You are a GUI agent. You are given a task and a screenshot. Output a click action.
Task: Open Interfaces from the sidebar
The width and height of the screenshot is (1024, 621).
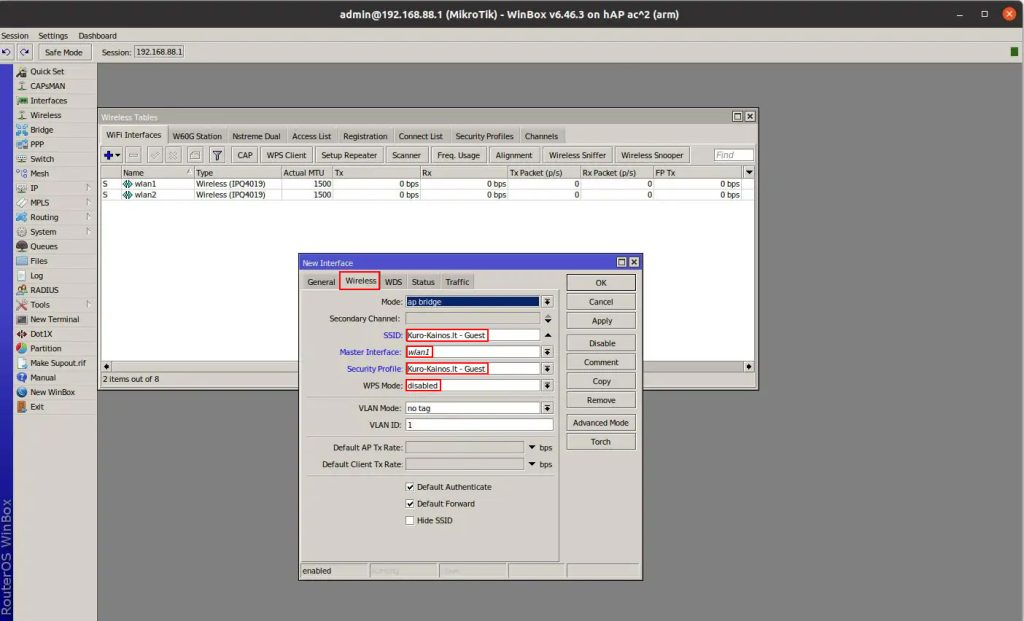[48, 101]
